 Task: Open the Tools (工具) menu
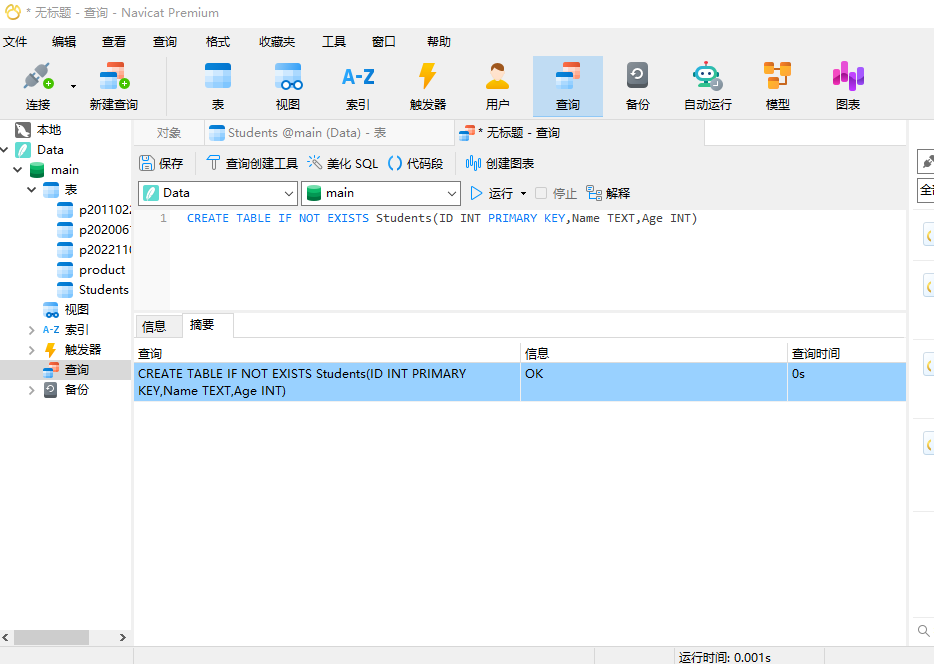coord(334,42)
